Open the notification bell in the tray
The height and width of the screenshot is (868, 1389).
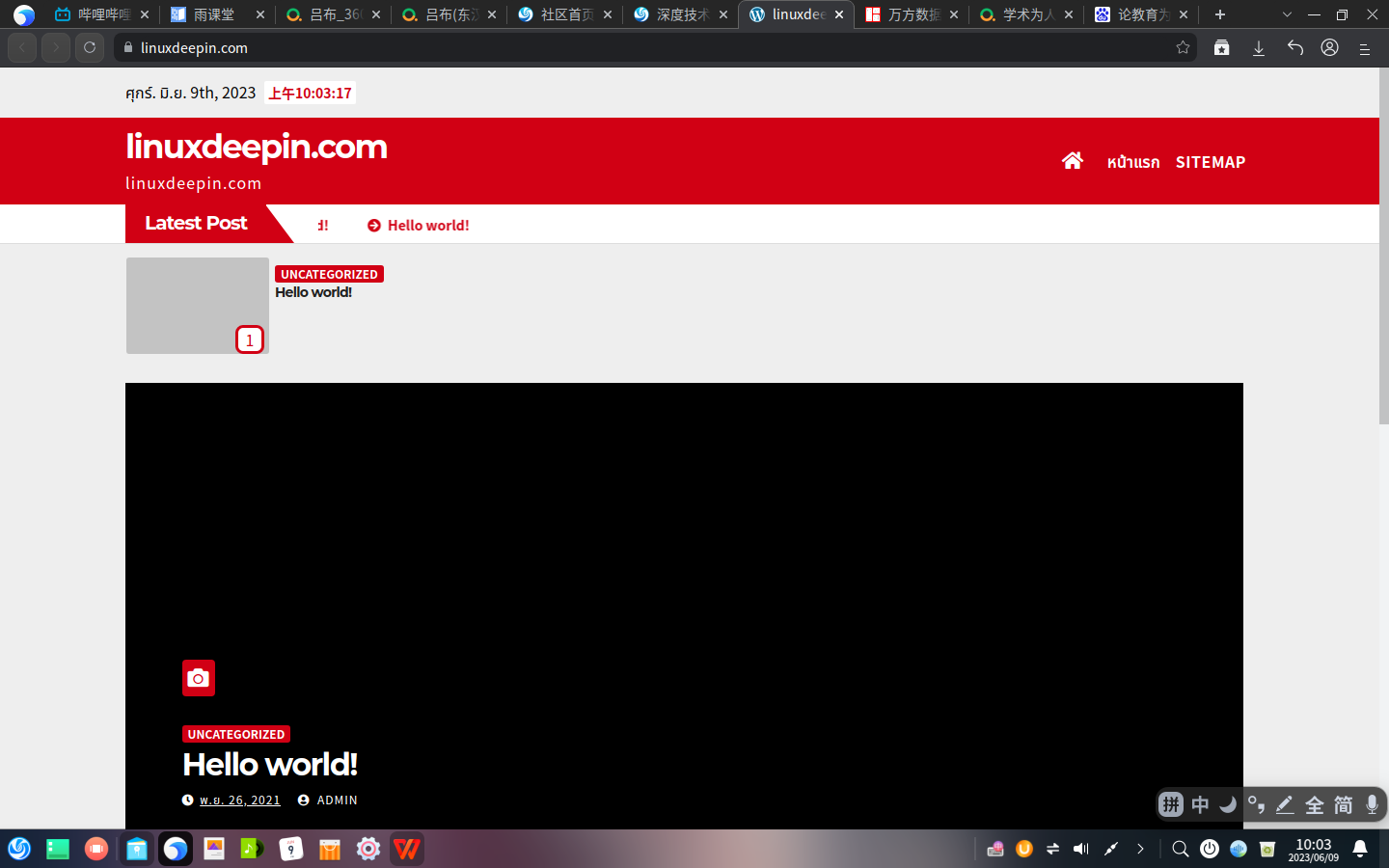1360,849
